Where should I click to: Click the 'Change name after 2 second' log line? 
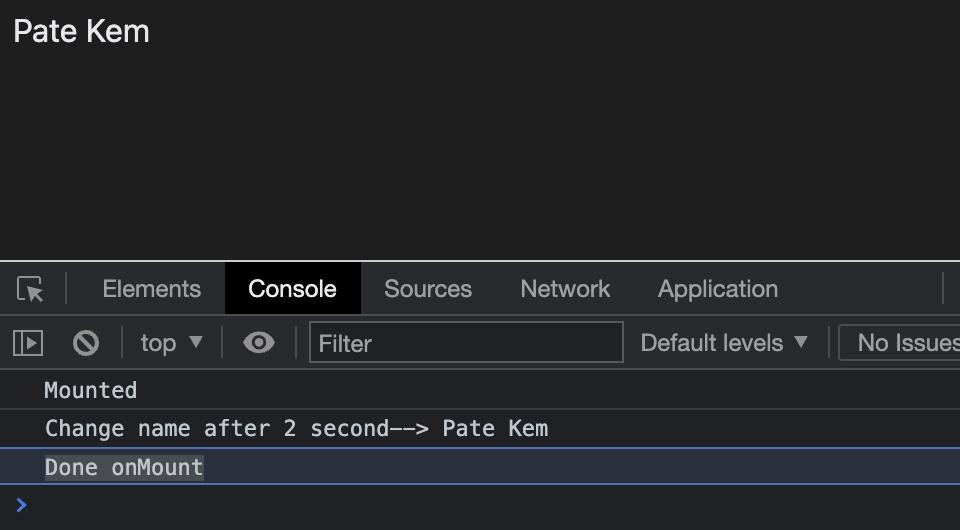point(296,429)
